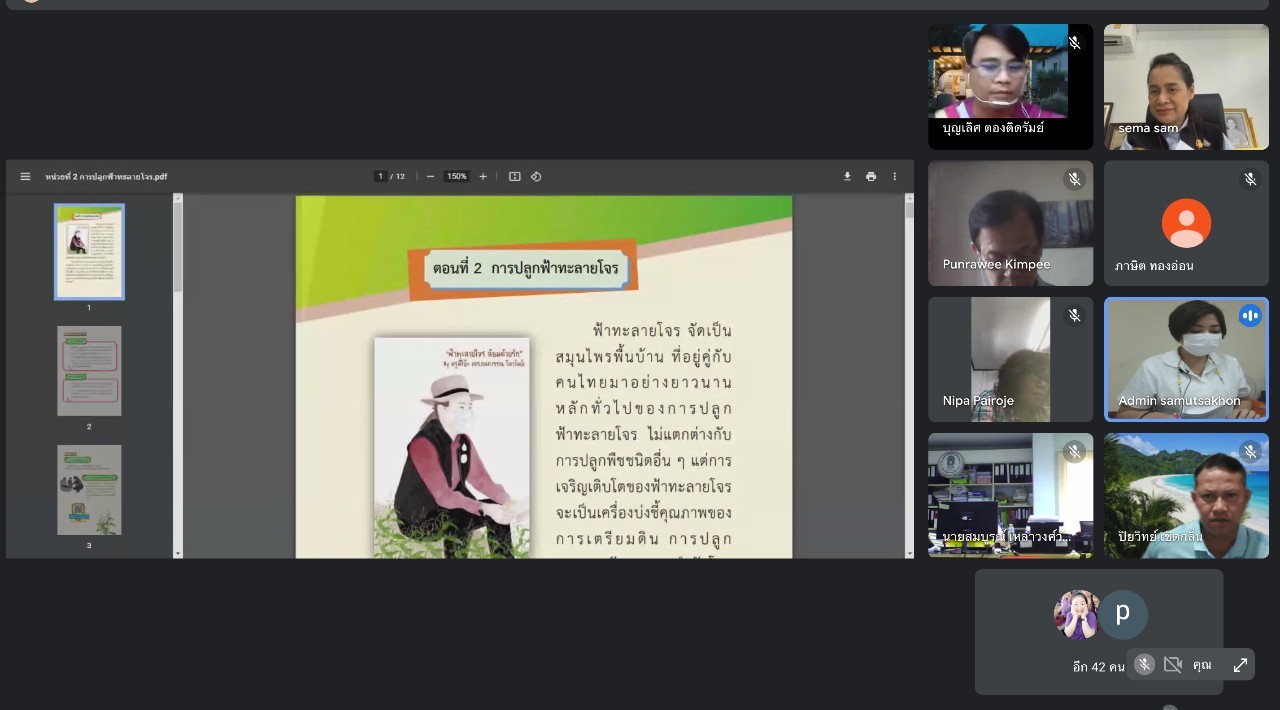Print the PDF document
Image resolution: width=1280 pixels, height=710 pixels.
[871, 177]
